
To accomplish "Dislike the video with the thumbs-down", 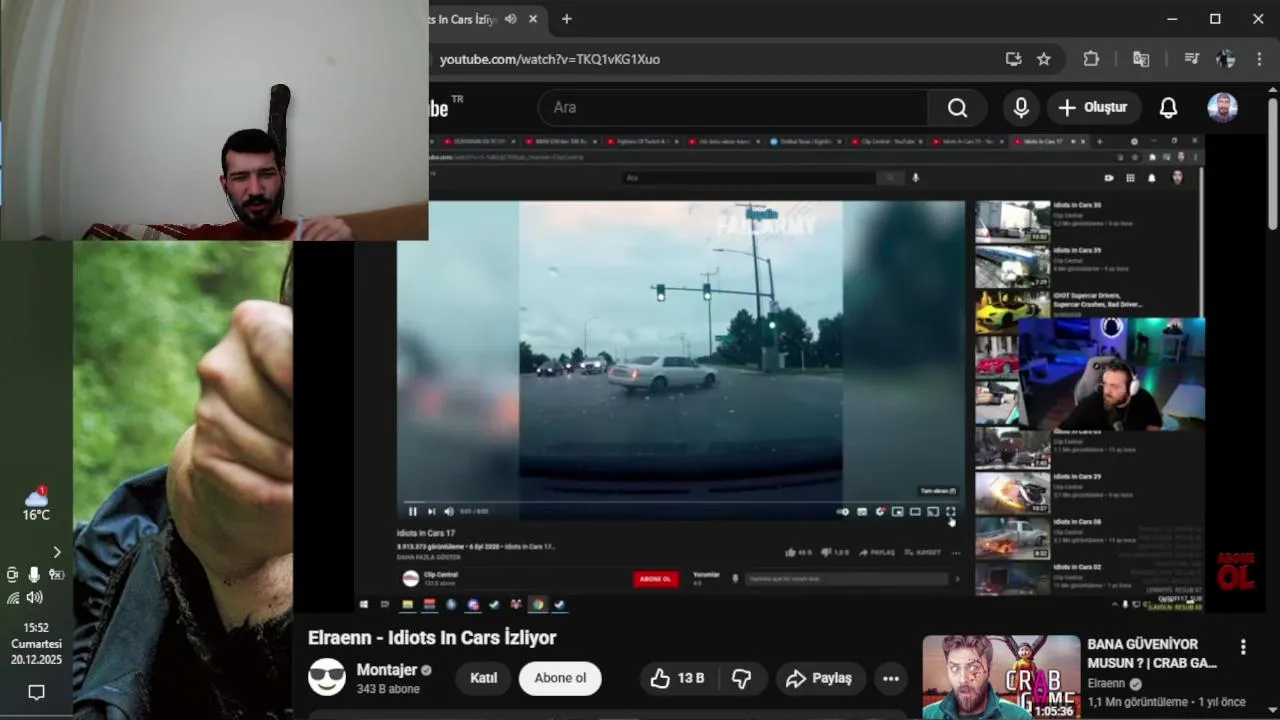I will [x=742, y=678].
